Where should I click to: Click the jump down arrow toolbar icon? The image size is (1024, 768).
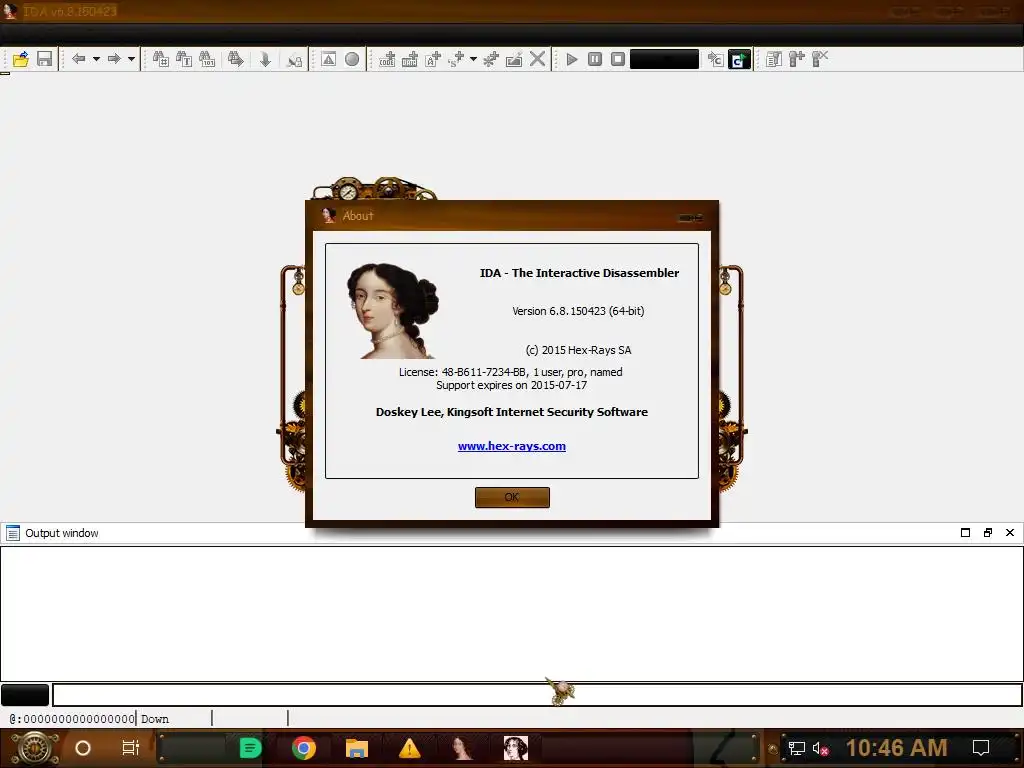(x=265, y=59)
